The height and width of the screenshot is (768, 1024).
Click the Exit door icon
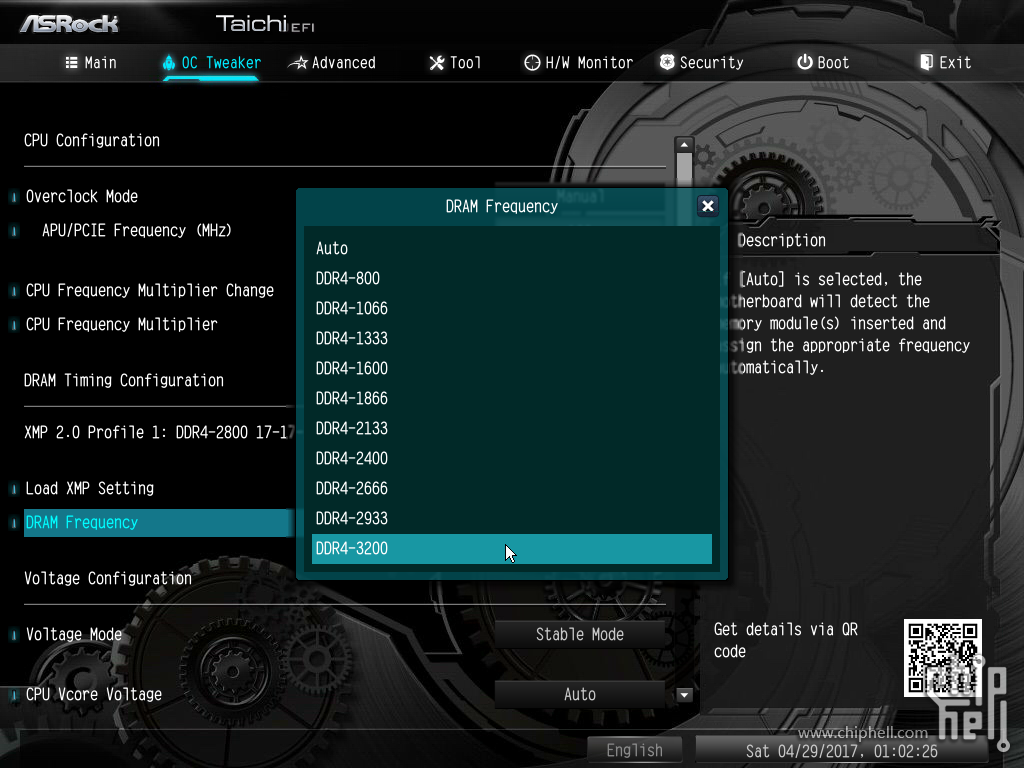point(926,62)
